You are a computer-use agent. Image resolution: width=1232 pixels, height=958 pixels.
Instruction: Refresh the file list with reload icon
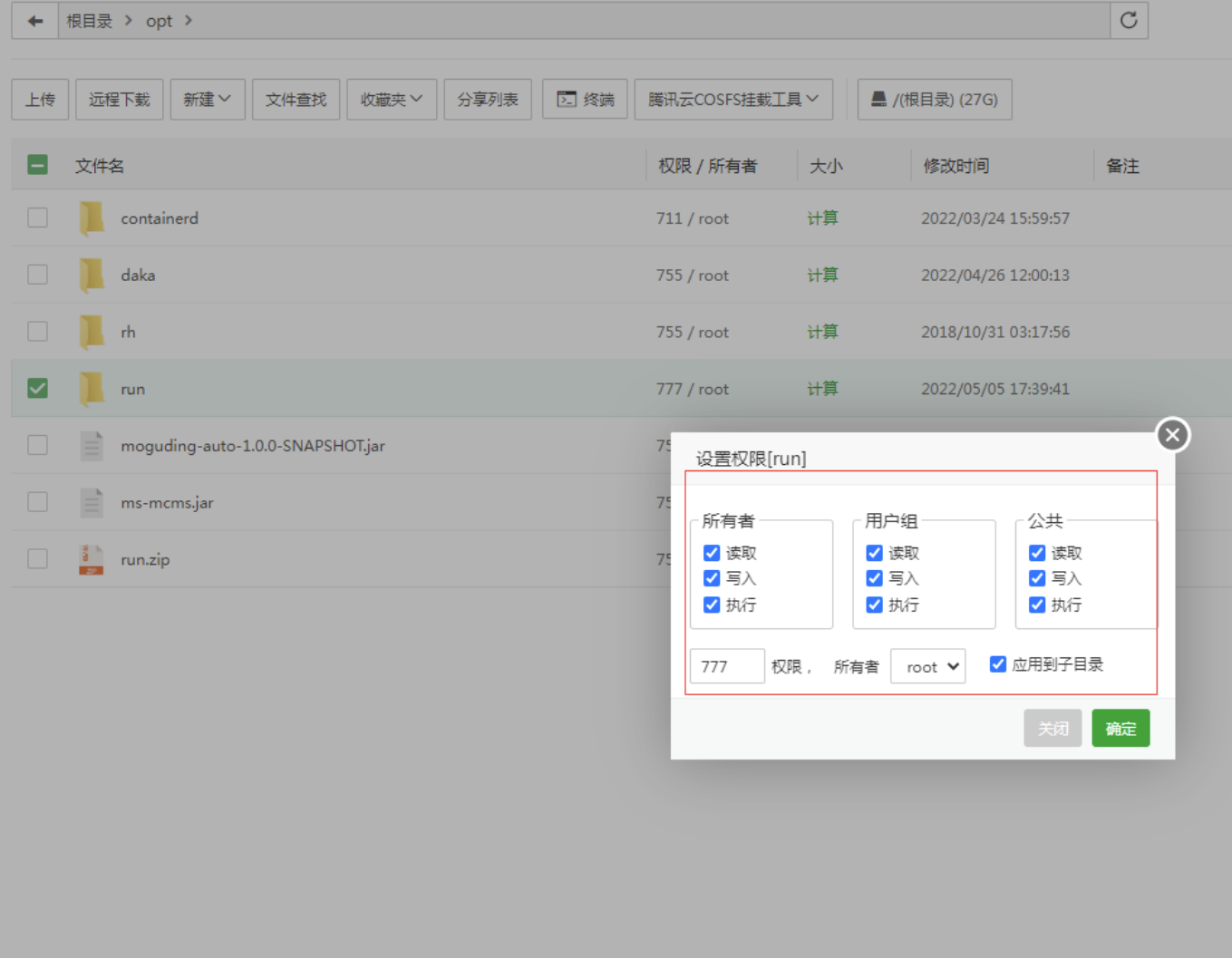tap(1129, 21)
